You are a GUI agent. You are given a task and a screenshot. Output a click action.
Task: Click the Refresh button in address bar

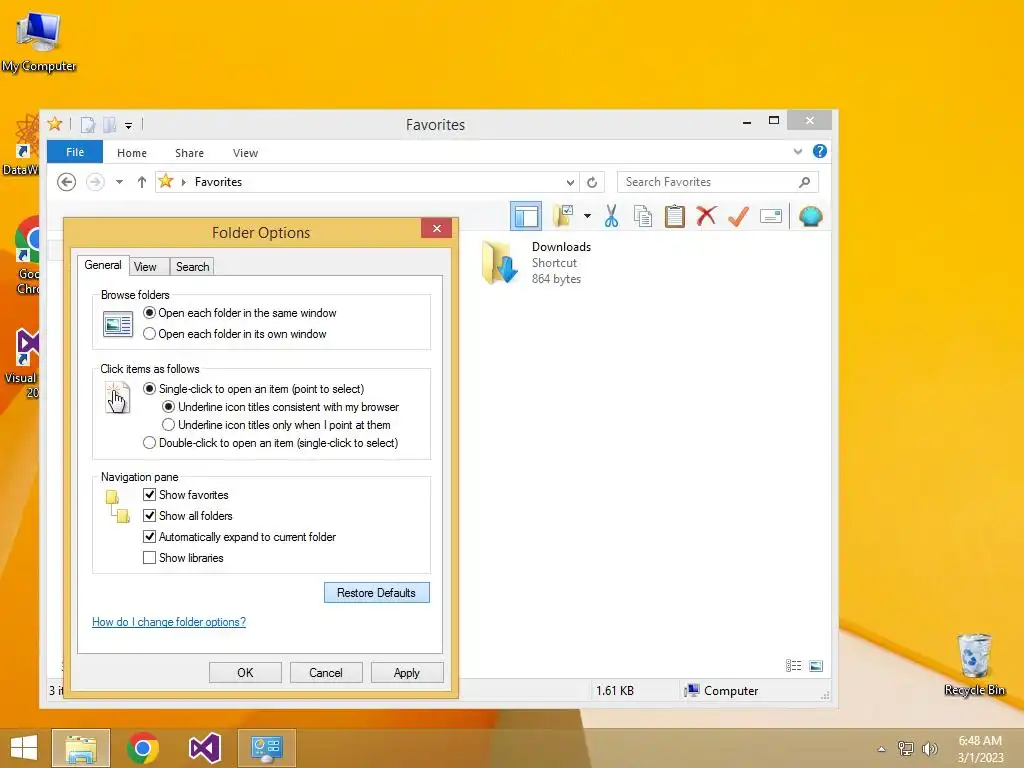[x=592, y=182]
